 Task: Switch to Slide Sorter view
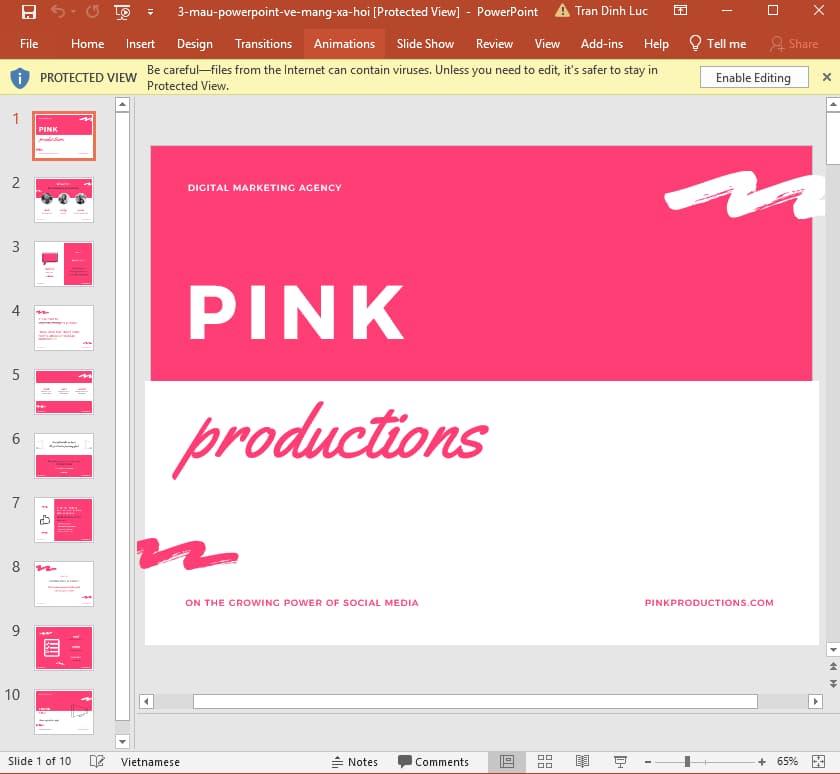coord(544,761)
